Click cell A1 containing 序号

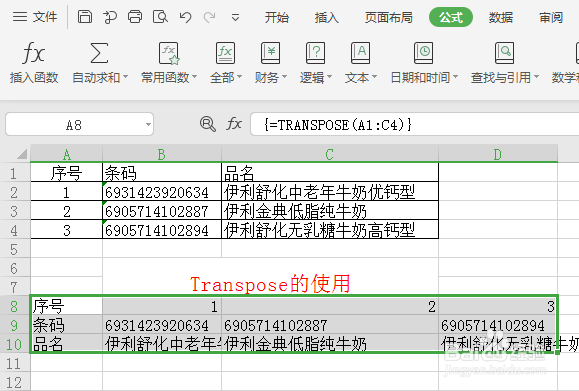tap(66, 172)
